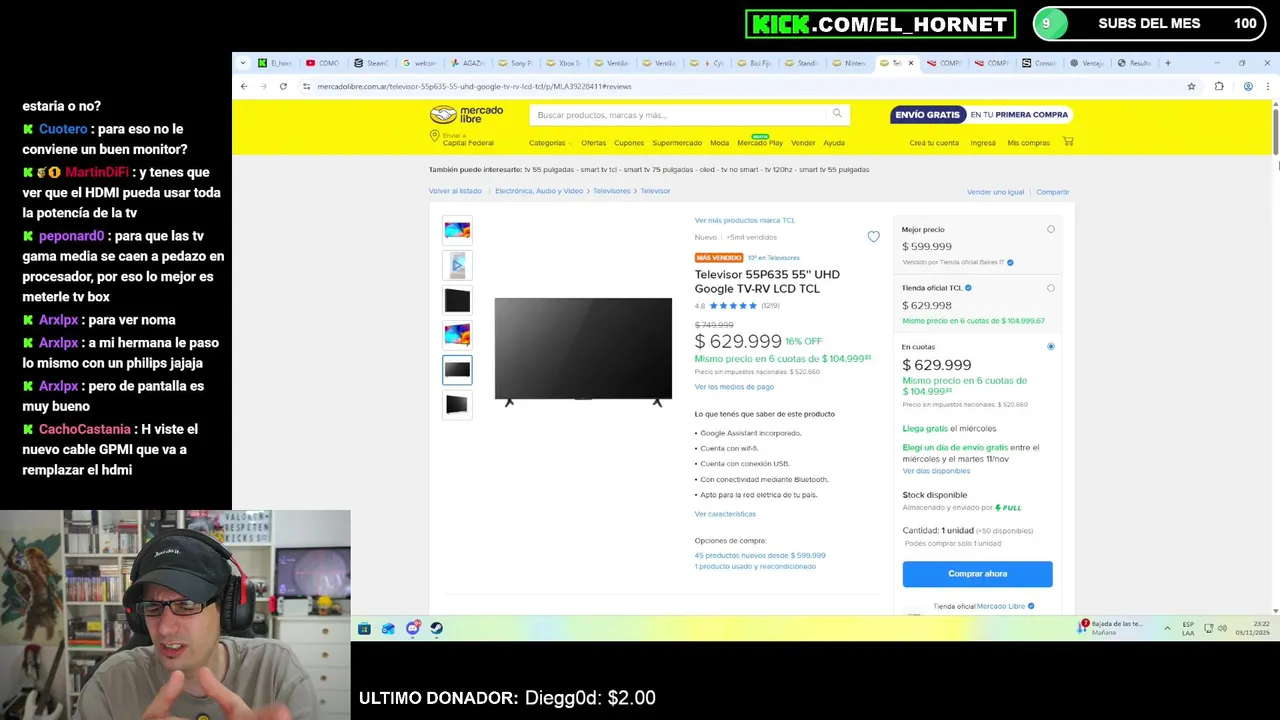Open Mercado Play menu item
The height and width of the screenshot is (720, 1280).
pos(760,143)
